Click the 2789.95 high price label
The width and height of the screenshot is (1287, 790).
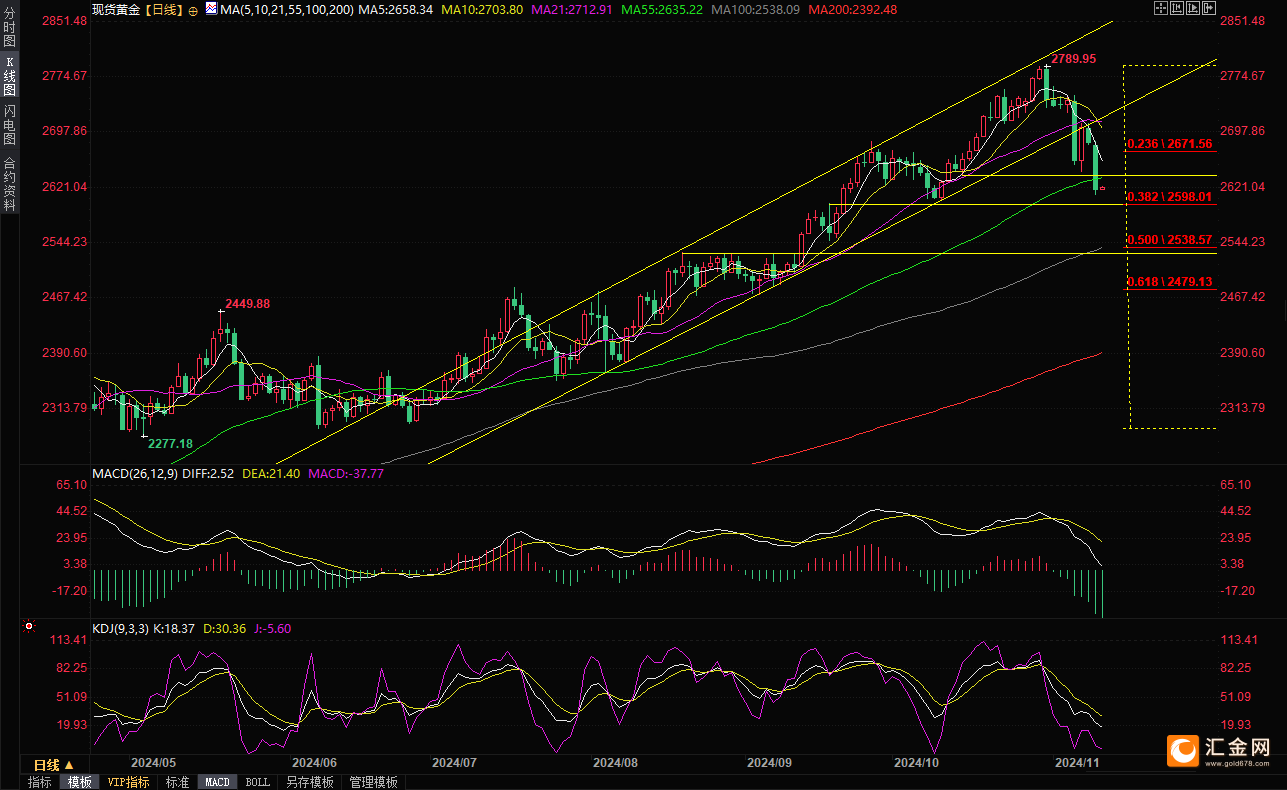coord(1074,59)
